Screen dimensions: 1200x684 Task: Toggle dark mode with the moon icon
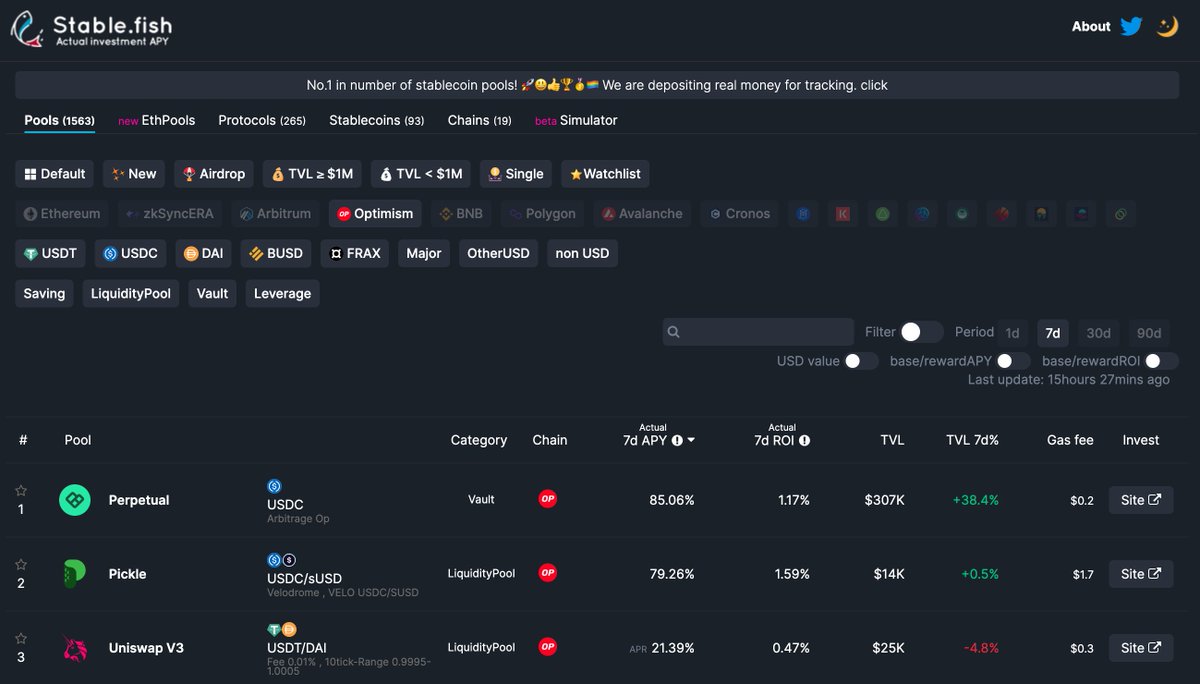(1167, 27)
